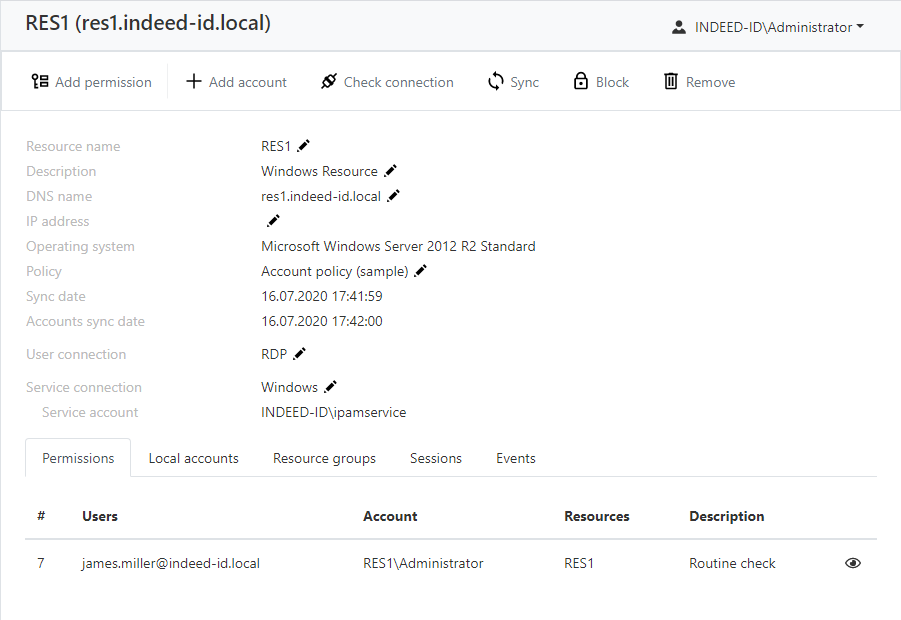Viewport: 901px width, 620px height.
Task: Go to the Sessions tab
Action: point(435,458)
